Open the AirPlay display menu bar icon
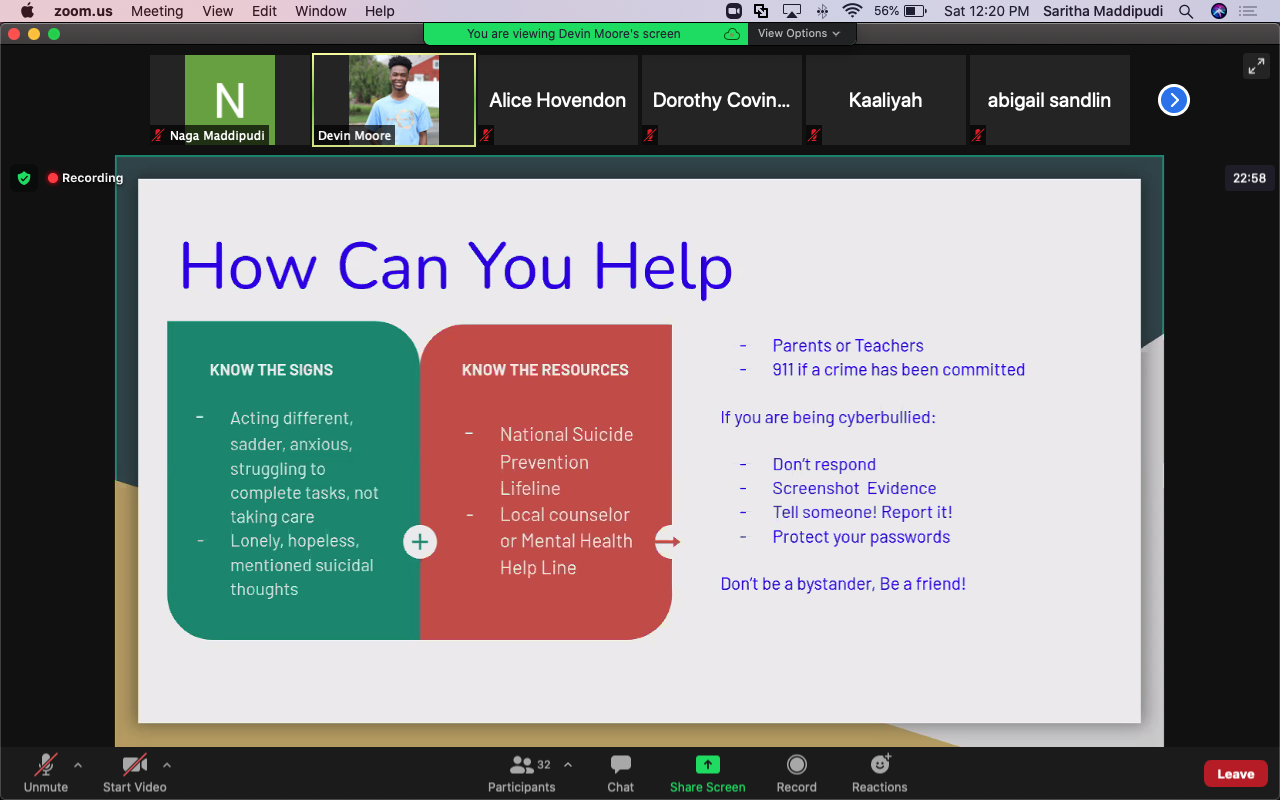This screenshot has height=800, width=1280. point(792,11)
